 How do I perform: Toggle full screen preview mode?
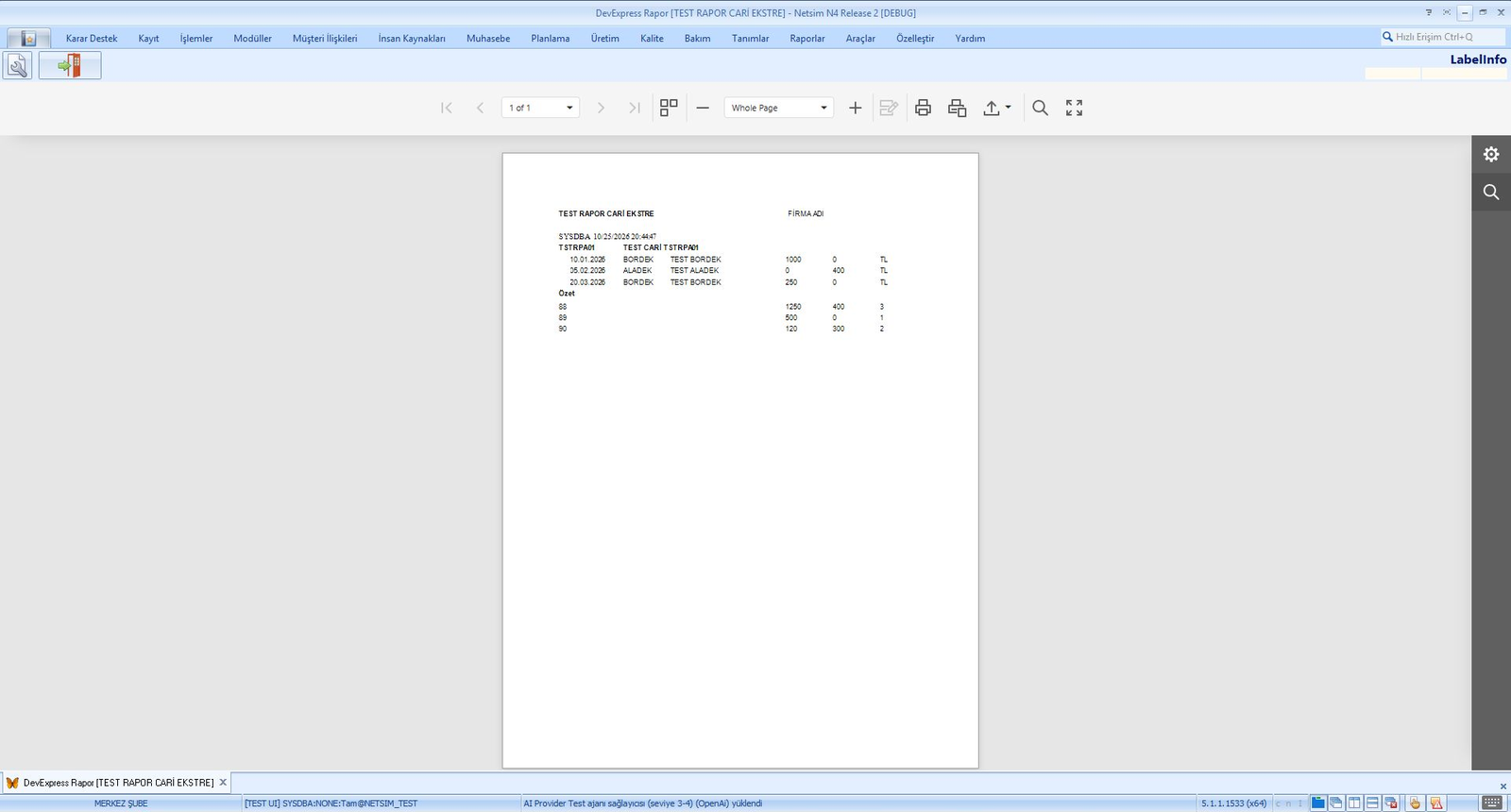coord(1074,108)
